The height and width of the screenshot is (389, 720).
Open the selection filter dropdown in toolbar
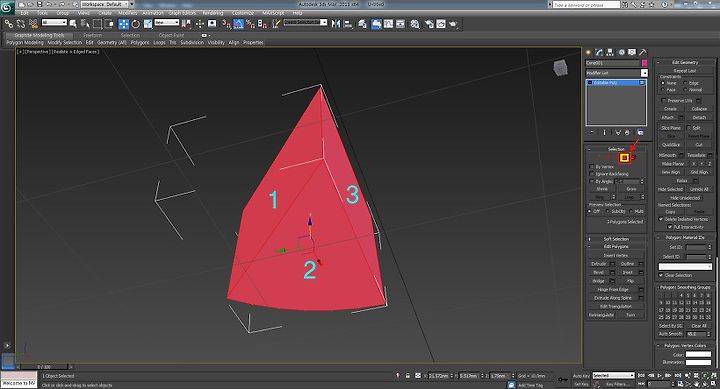[x=54, y=22]
